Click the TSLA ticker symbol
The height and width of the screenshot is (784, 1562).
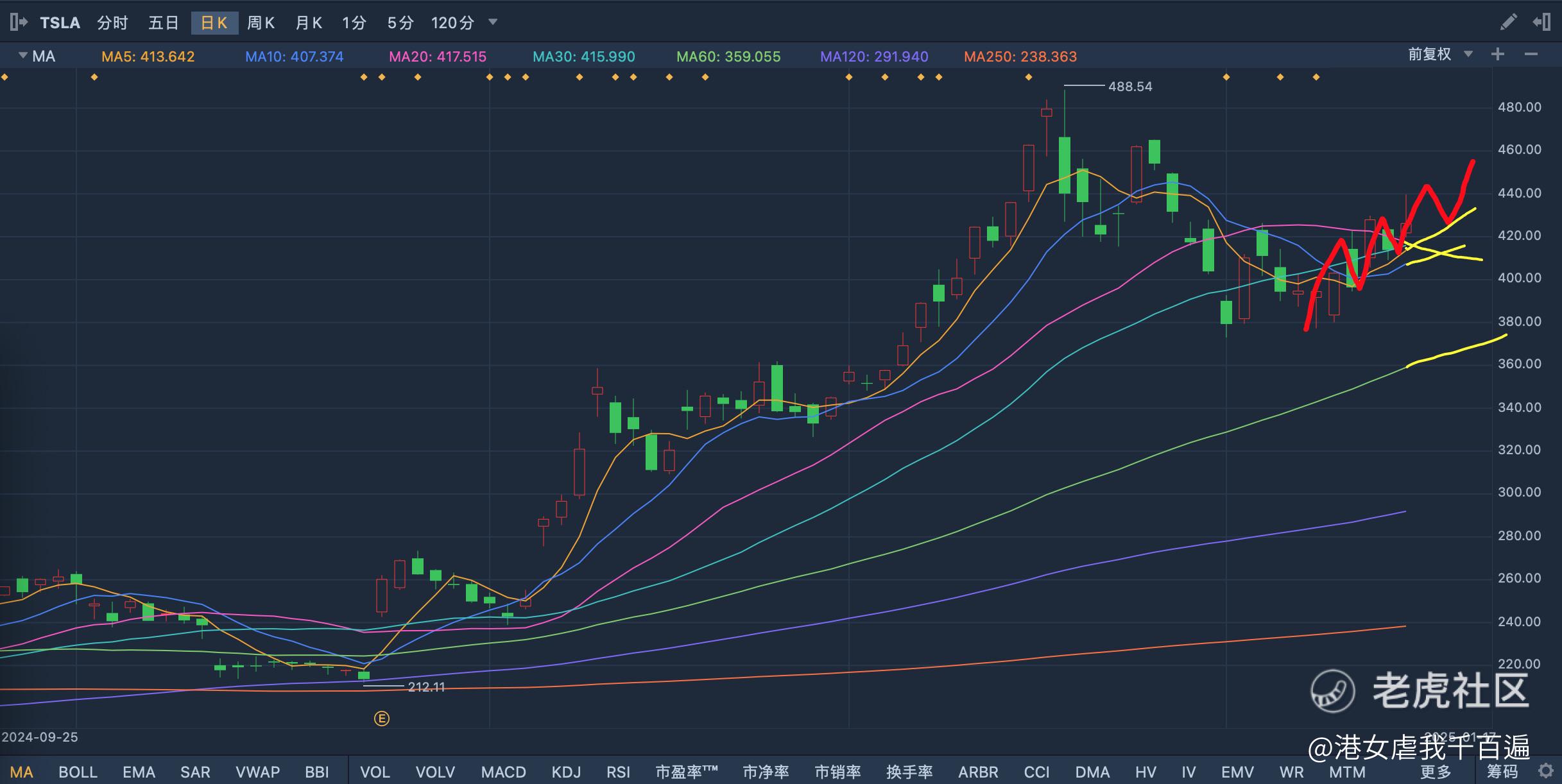tap(60, 23)
